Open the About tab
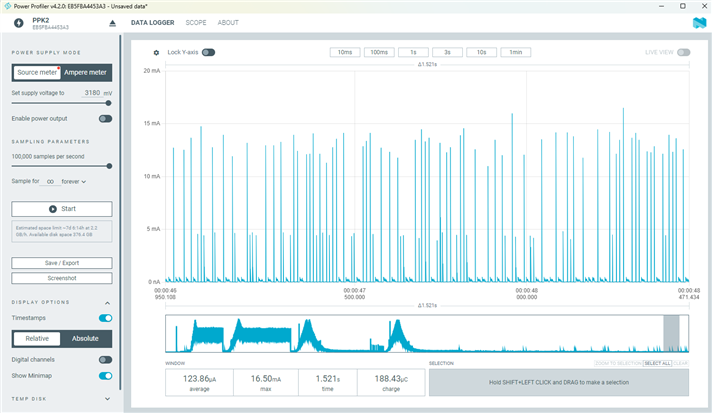Screen dimensions: 712x413 228,22
